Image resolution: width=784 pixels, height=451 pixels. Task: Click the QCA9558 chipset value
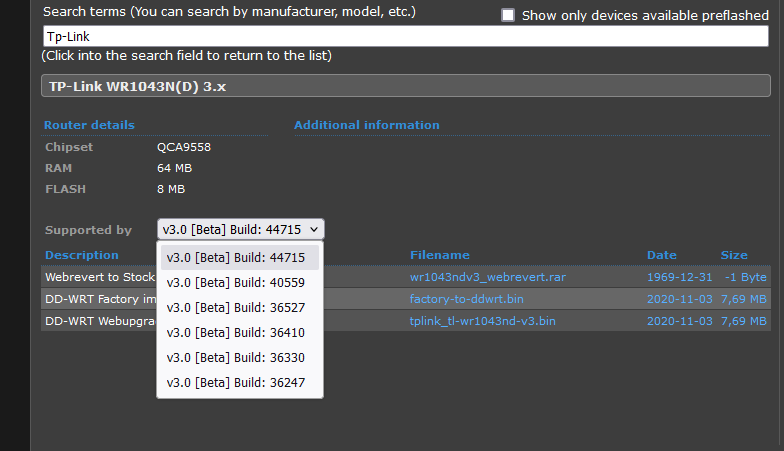coord(184,147)
